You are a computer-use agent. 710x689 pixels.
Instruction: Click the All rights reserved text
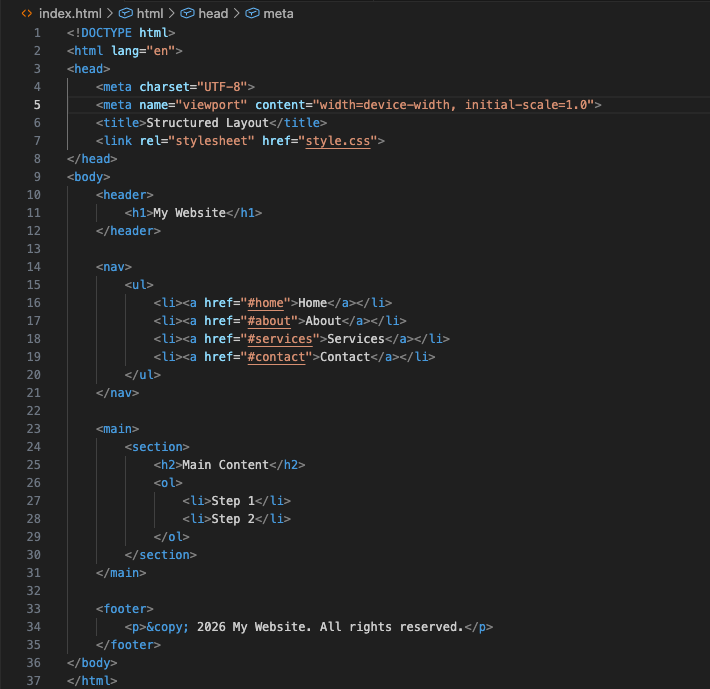click(392, 627)
